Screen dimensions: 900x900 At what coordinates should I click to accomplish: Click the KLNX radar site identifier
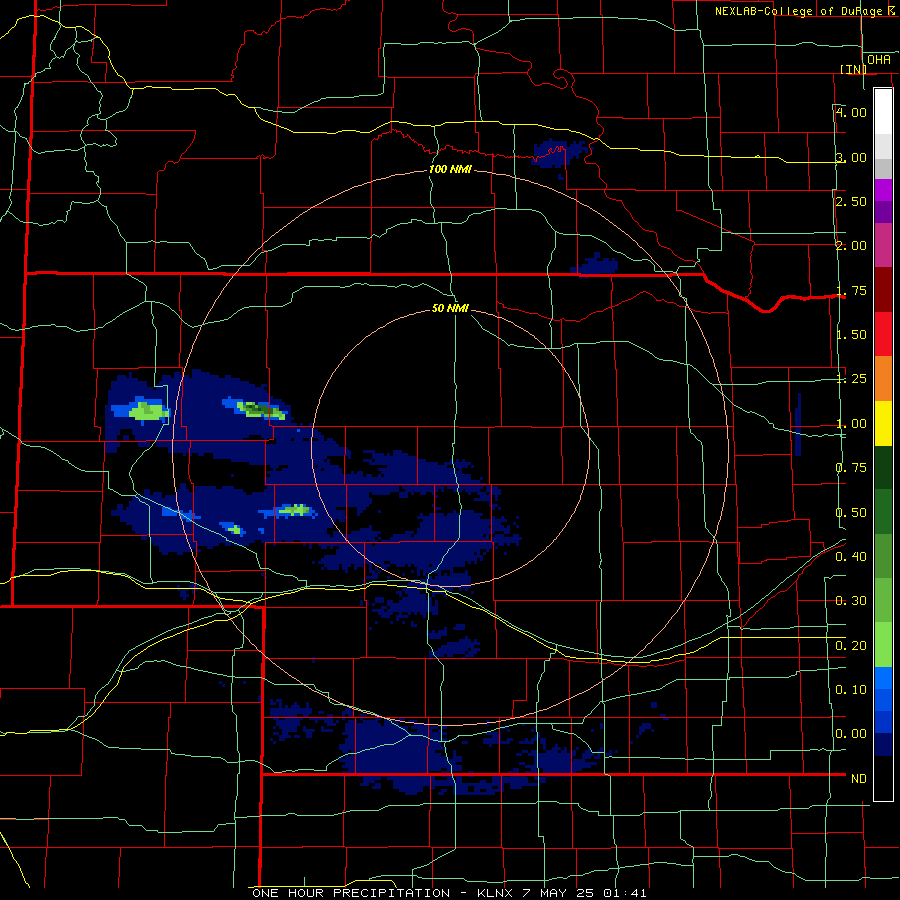pyautogui.click(x=496, y=893)
